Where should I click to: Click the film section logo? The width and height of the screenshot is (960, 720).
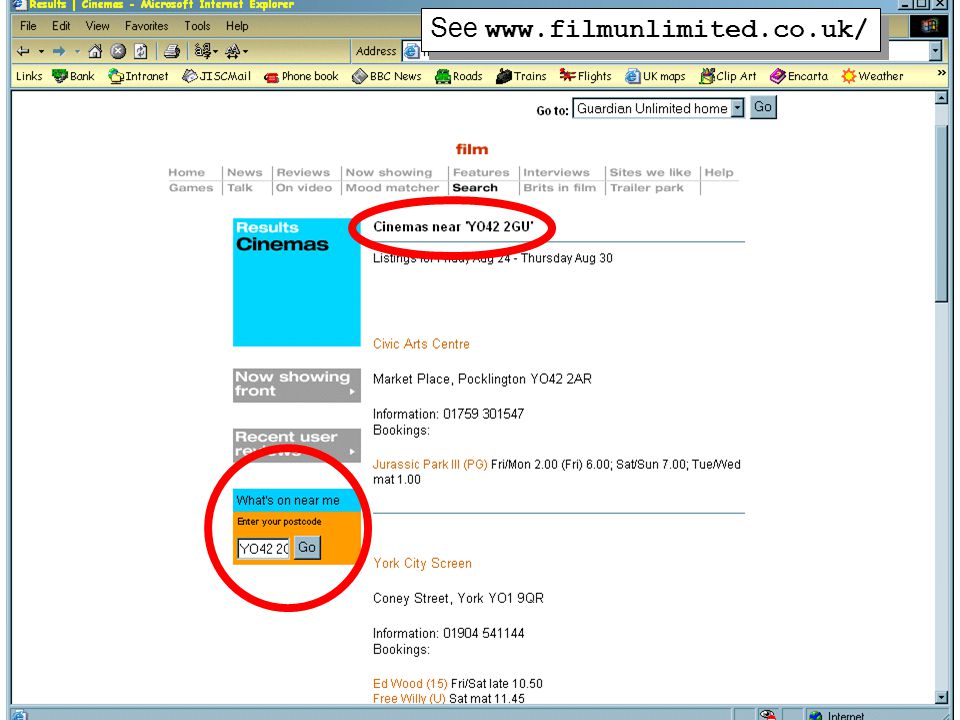coord(471,149)
